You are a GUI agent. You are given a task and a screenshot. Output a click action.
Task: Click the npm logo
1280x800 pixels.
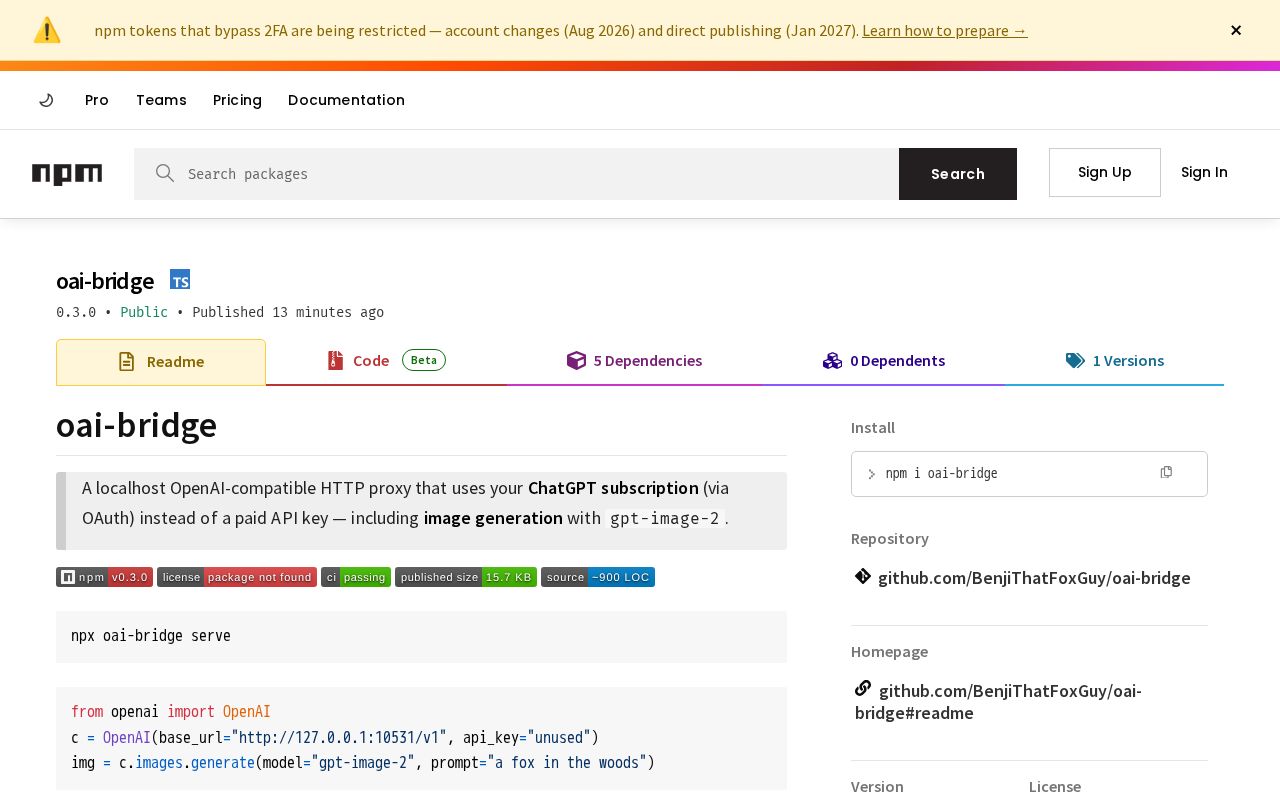[67, 174]
